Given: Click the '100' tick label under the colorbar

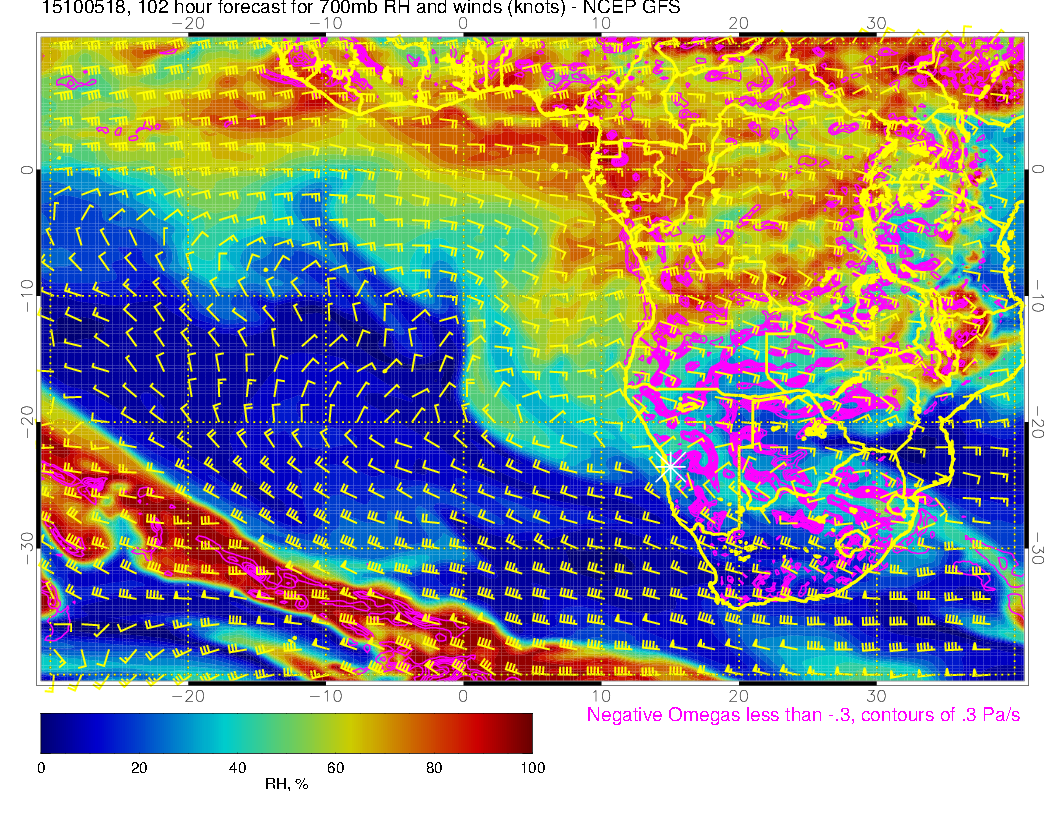Looking at the screenshot, I should coord(532,768).
